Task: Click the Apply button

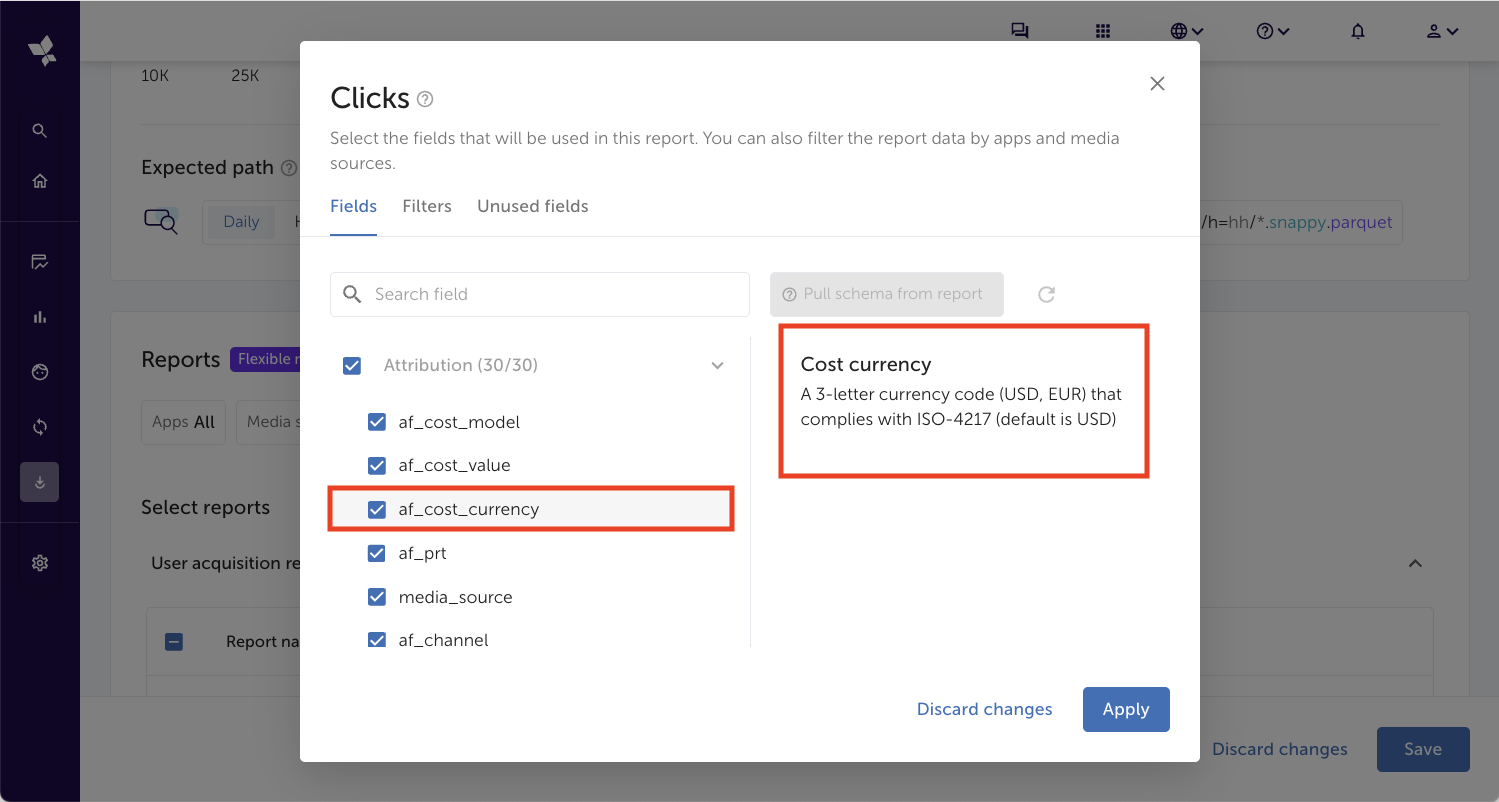Action: coord(1125,709)
